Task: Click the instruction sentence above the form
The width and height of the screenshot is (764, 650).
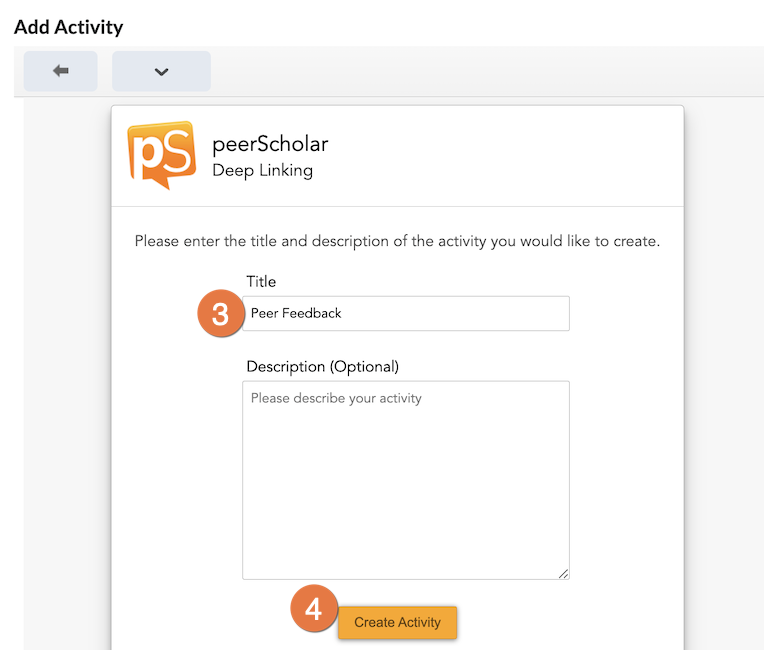Action: (x=397, y=241)
